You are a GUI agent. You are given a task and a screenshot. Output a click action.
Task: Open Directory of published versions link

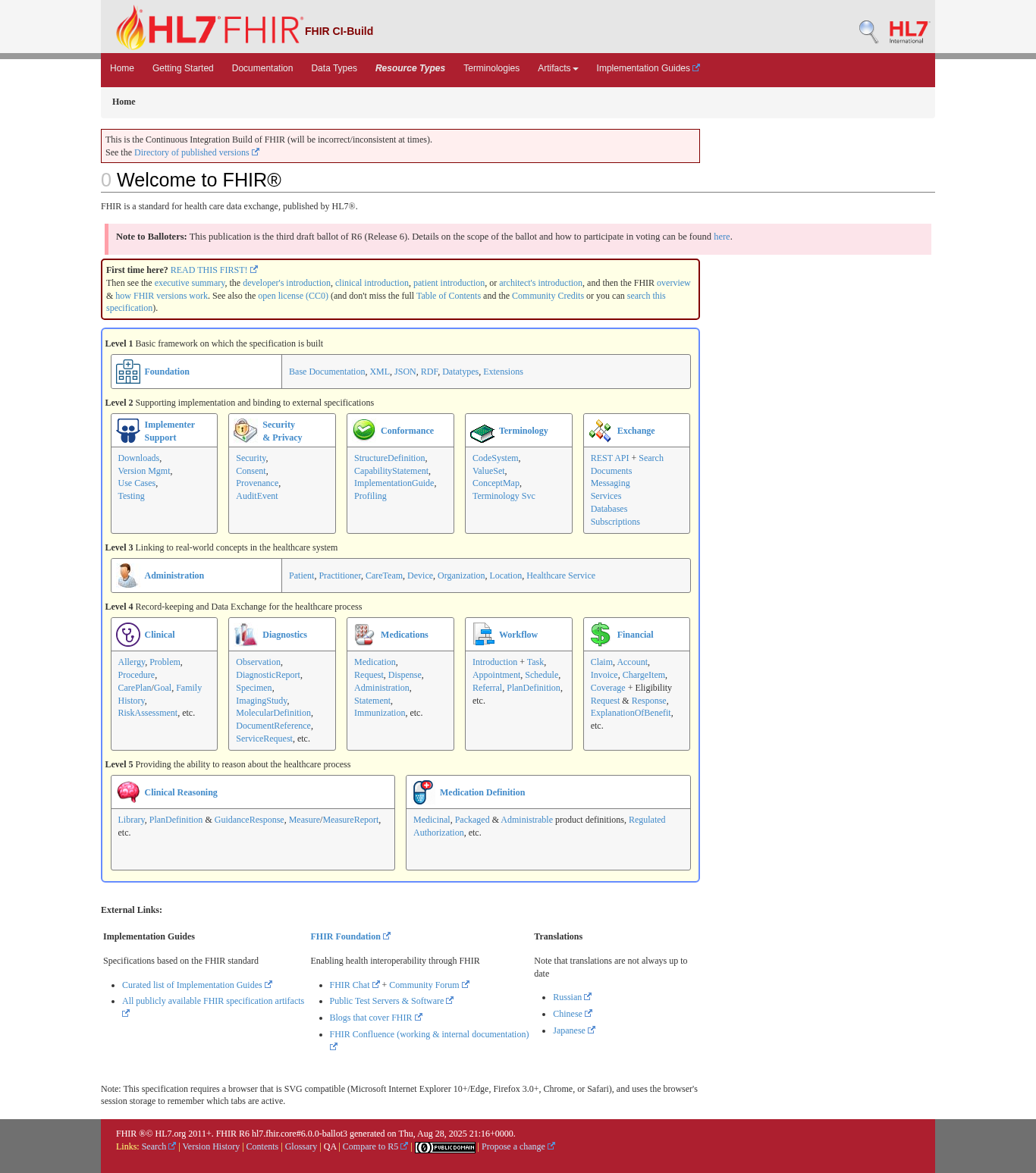[x=196, y=152]
